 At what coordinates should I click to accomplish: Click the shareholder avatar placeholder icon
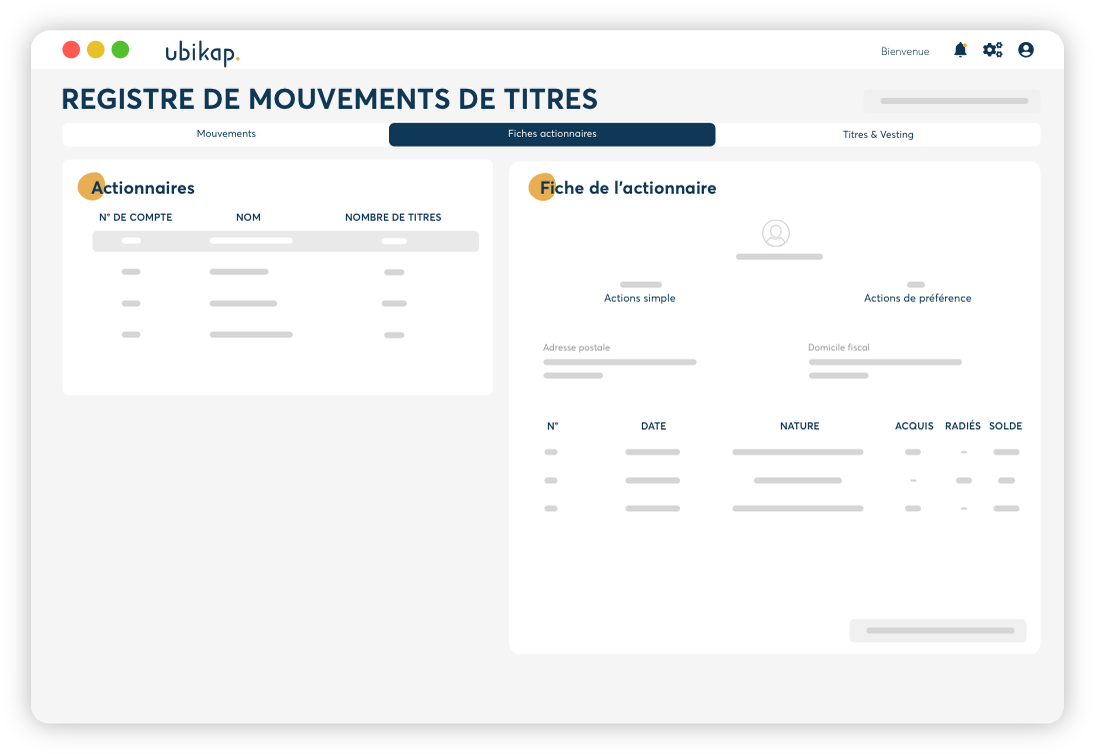(776, 234)
